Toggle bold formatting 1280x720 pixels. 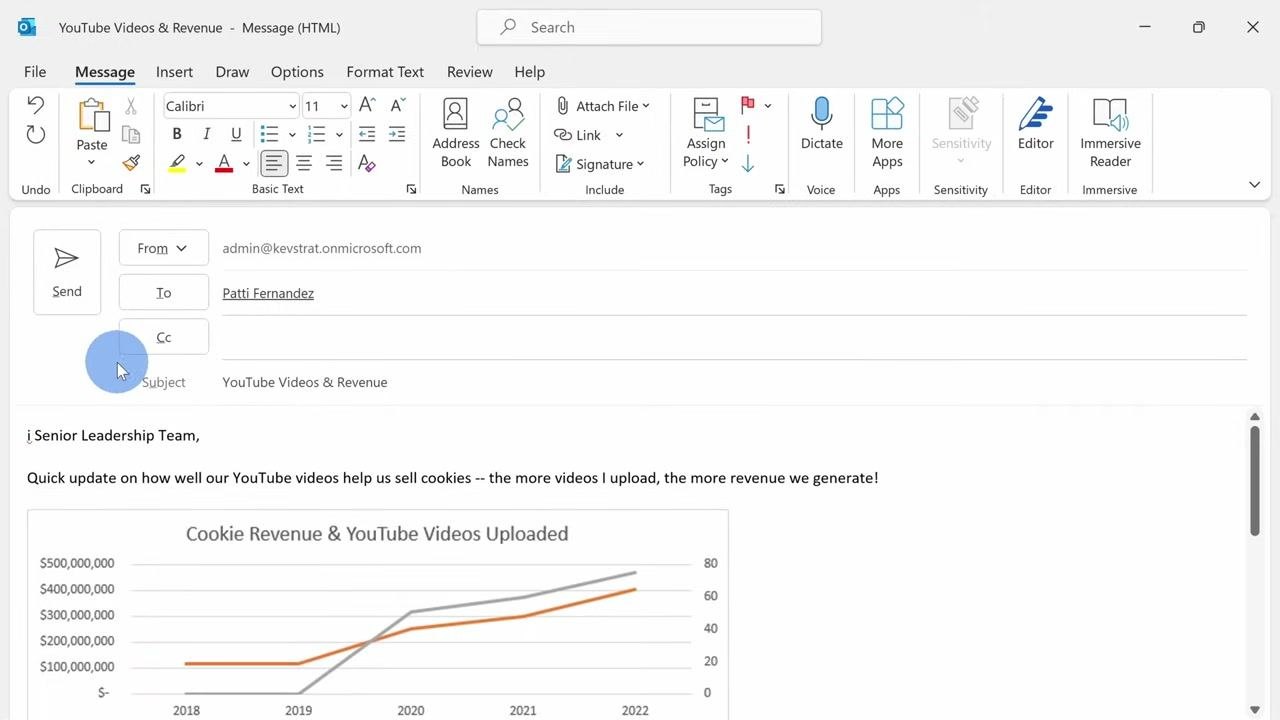coord(177,134)
